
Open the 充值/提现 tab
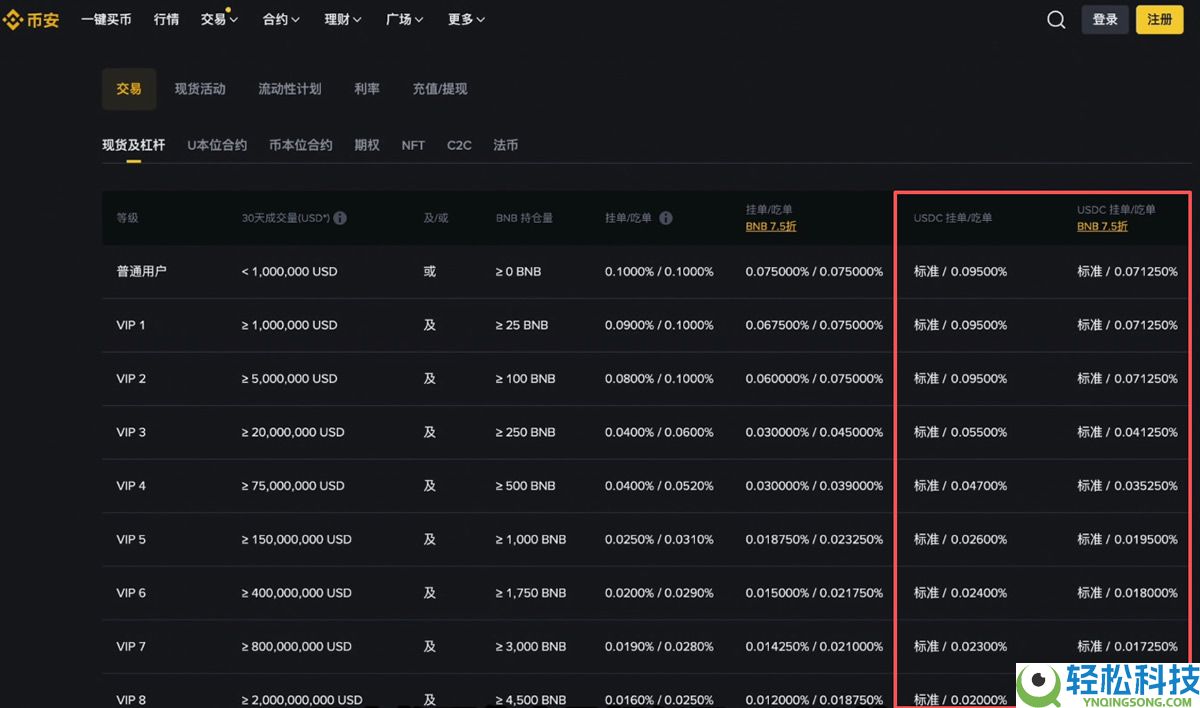point(440,88)
